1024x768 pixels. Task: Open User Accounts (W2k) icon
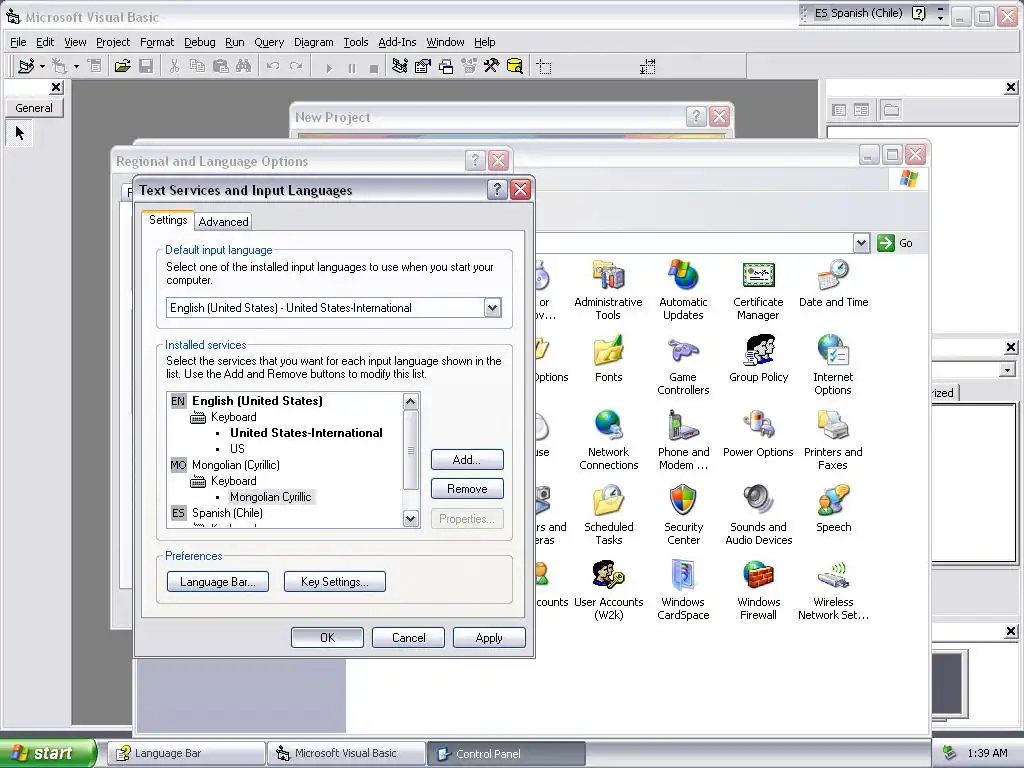pyautogui.click(x=608, y=591)
